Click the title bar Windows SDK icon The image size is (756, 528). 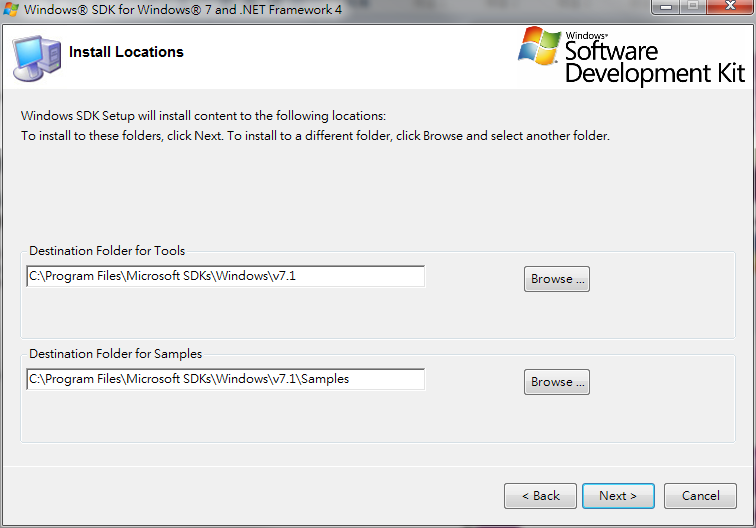[x=11, y=9]
